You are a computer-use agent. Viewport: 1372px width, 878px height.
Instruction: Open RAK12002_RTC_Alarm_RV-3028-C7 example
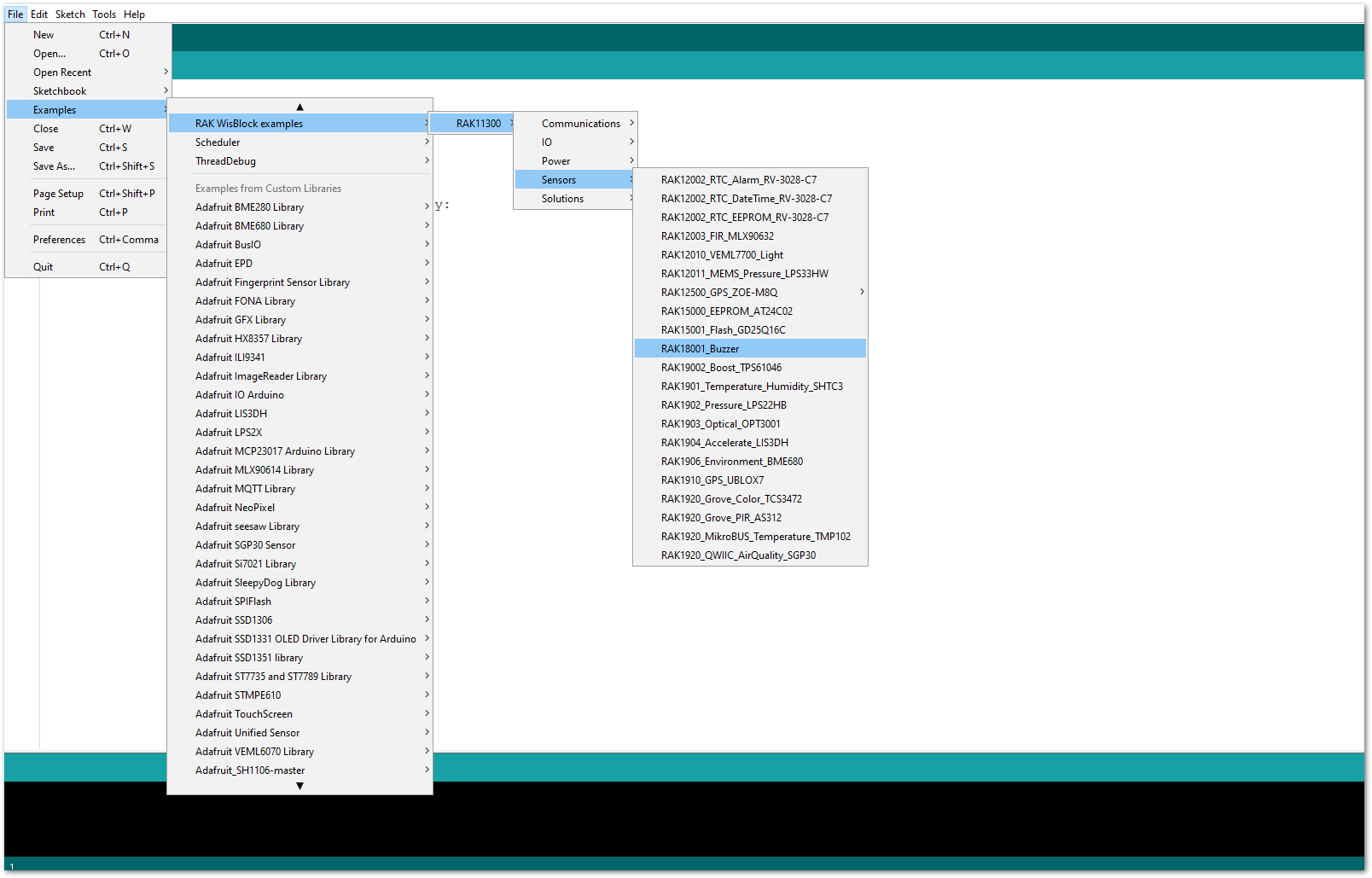pos(750,180)
